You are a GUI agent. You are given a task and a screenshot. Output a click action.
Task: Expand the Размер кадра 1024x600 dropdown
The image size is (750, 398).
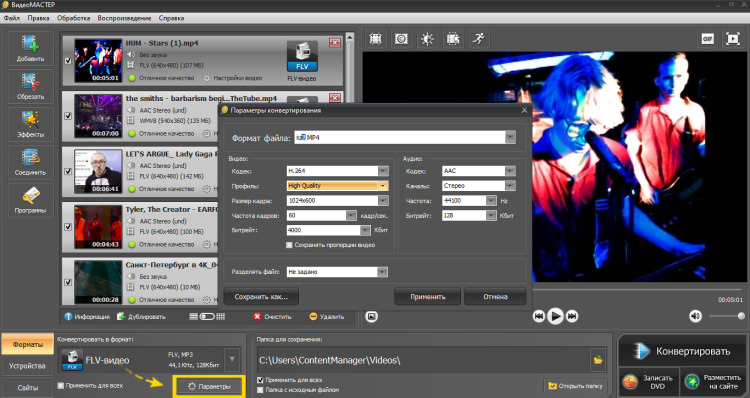pyautogui.click(x=383, y=200)
